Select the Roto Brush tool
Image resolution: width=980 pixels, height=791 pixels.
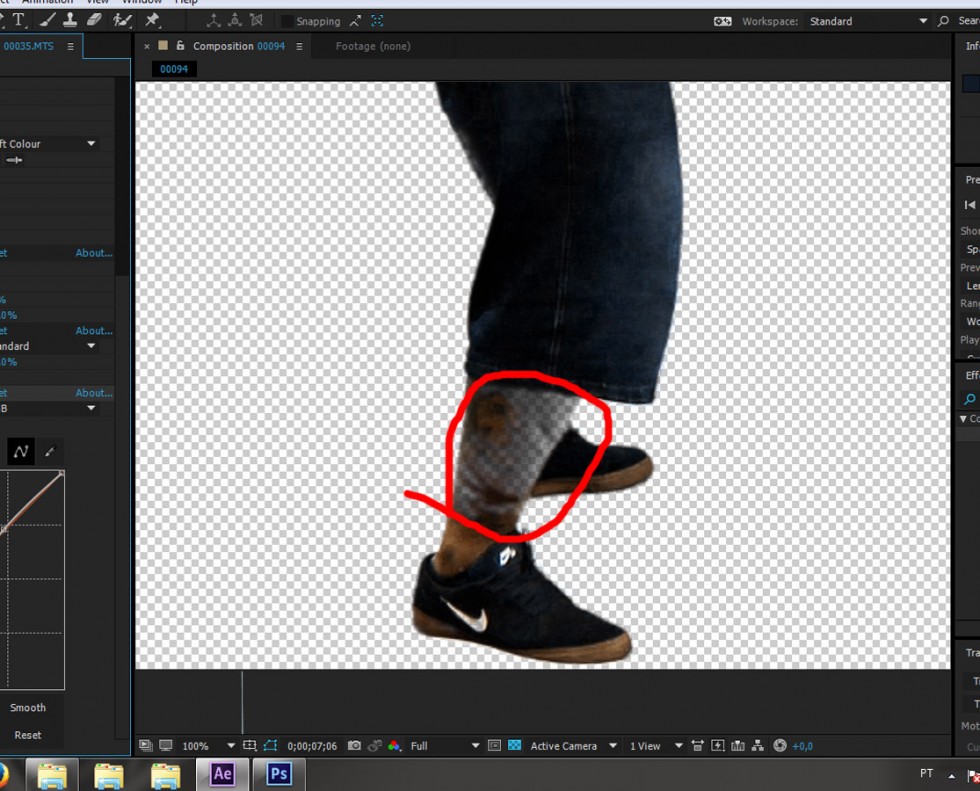tap(122, 20)
